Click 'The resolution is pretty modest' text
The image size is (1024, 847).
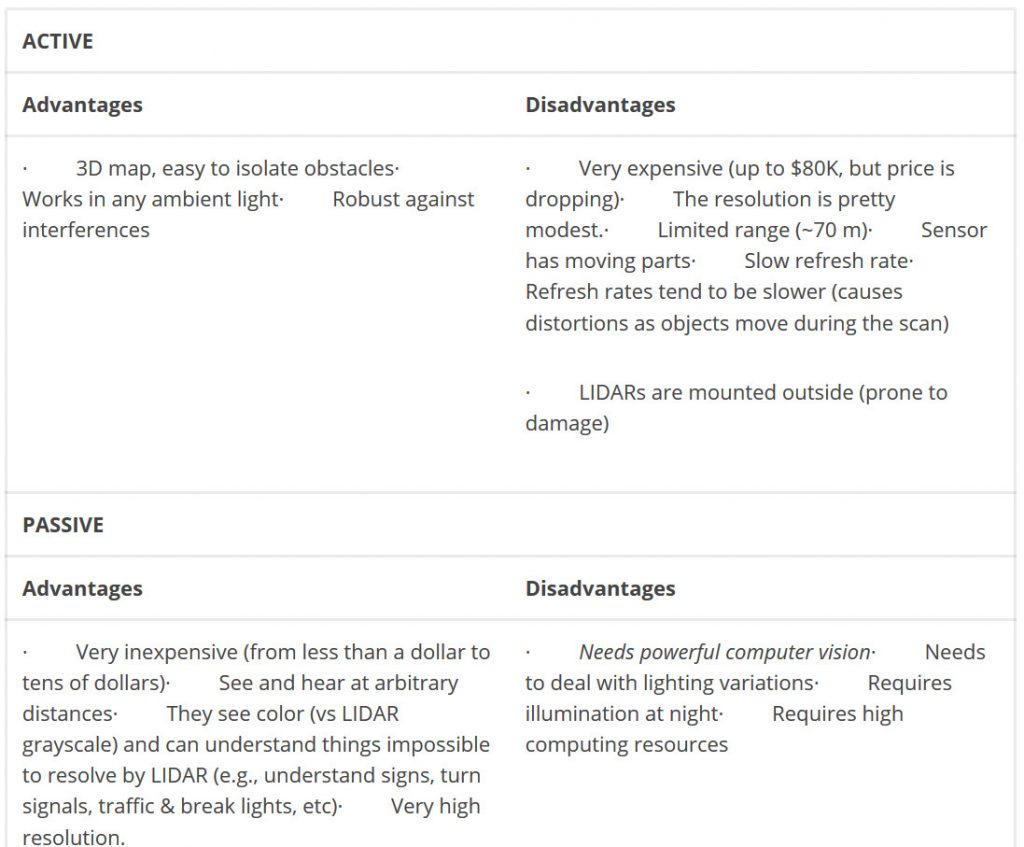coord(784,200)
